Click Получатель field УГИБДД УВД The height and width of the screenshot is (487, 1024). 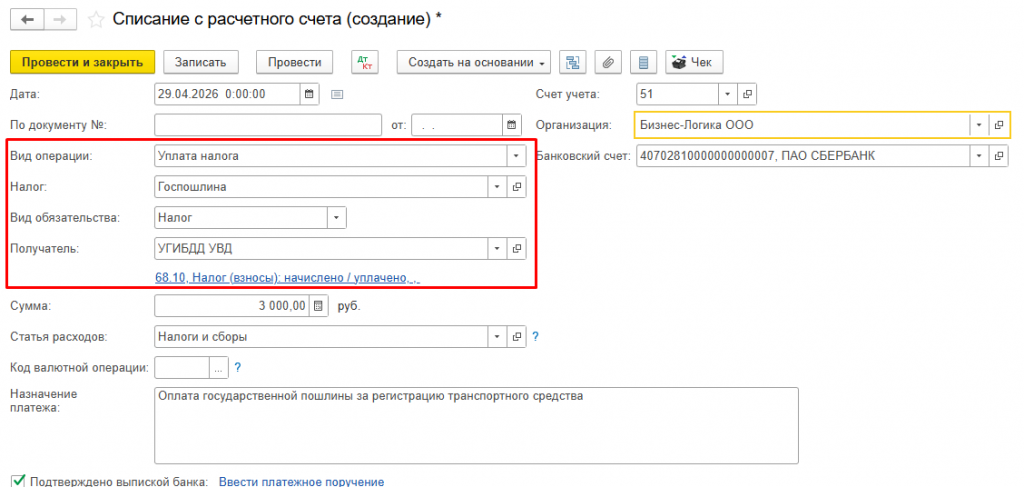point(321,249)
